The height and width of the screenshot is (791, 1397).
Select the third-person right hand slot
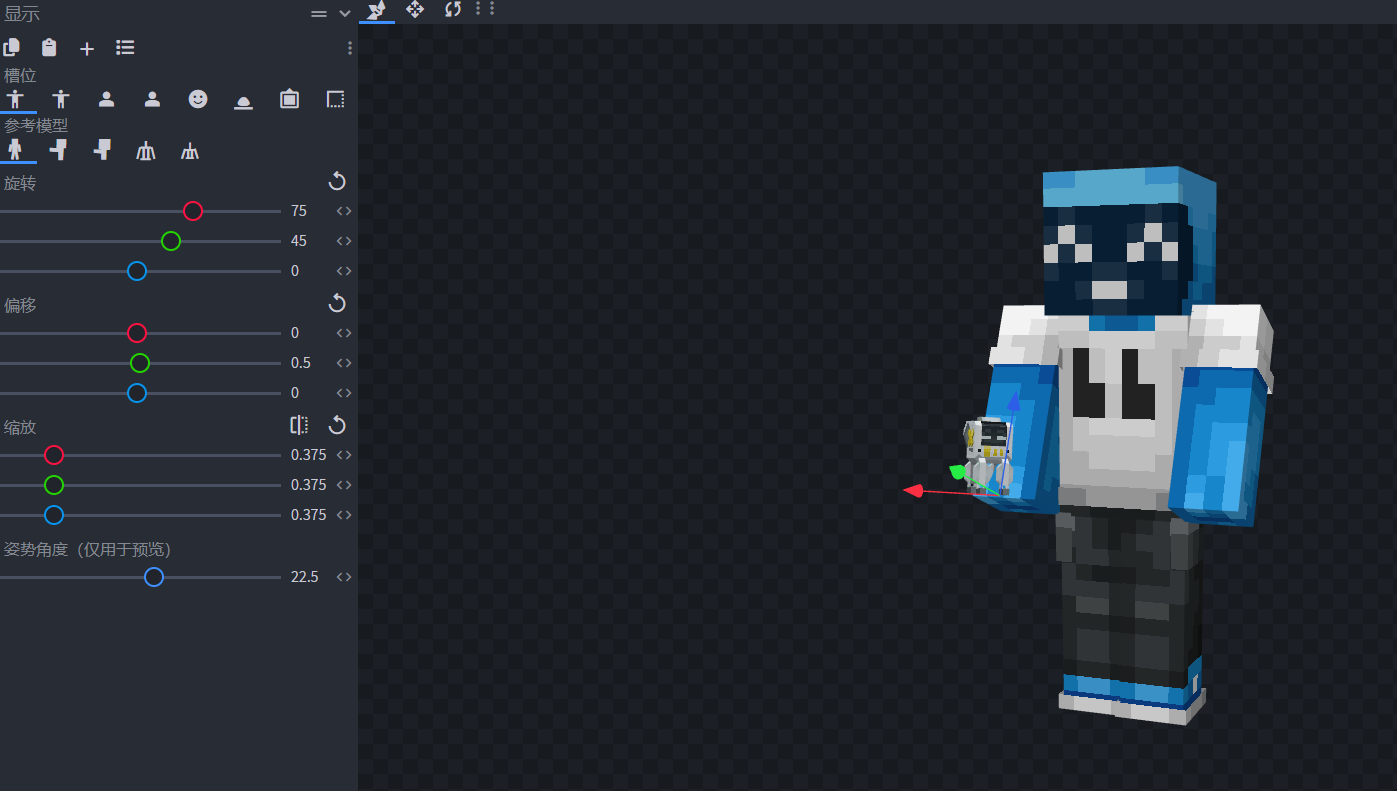pyautogui.click(x=15, y=99)
